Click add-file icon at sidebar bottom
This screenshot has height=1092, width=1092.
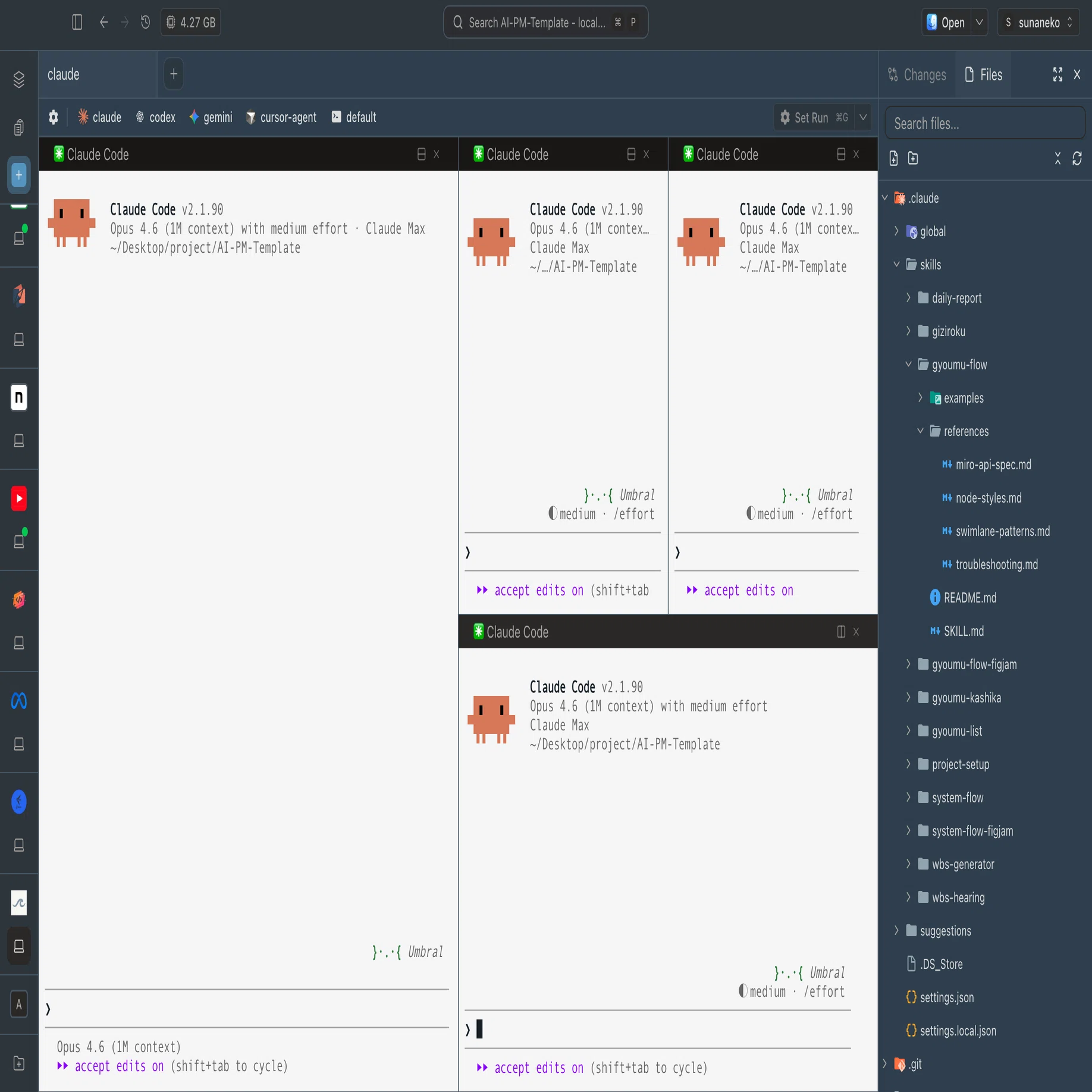[19, 1063]
